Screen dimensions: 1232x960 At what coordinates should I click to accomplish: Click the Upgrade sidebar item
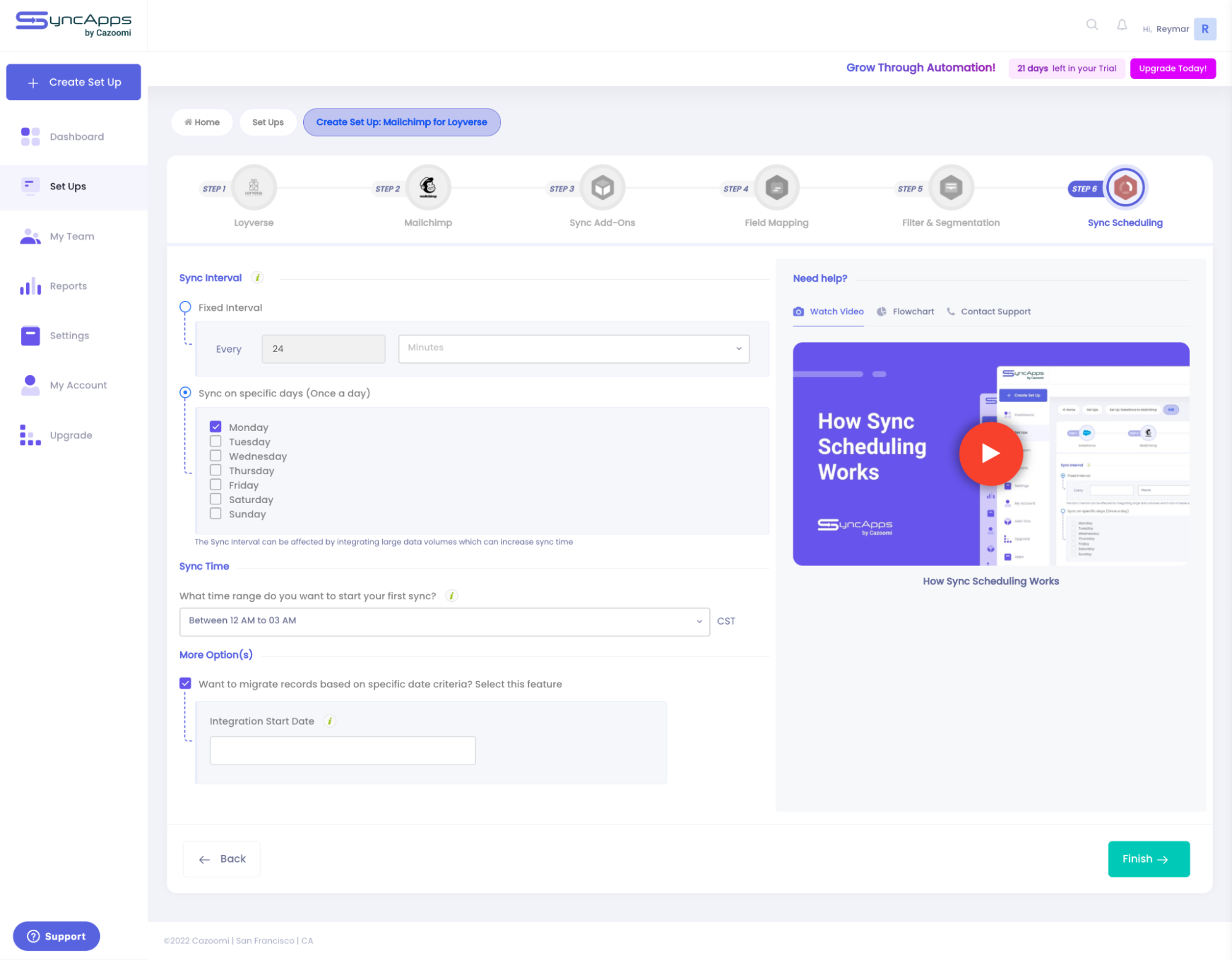click(x=74, y=435)
